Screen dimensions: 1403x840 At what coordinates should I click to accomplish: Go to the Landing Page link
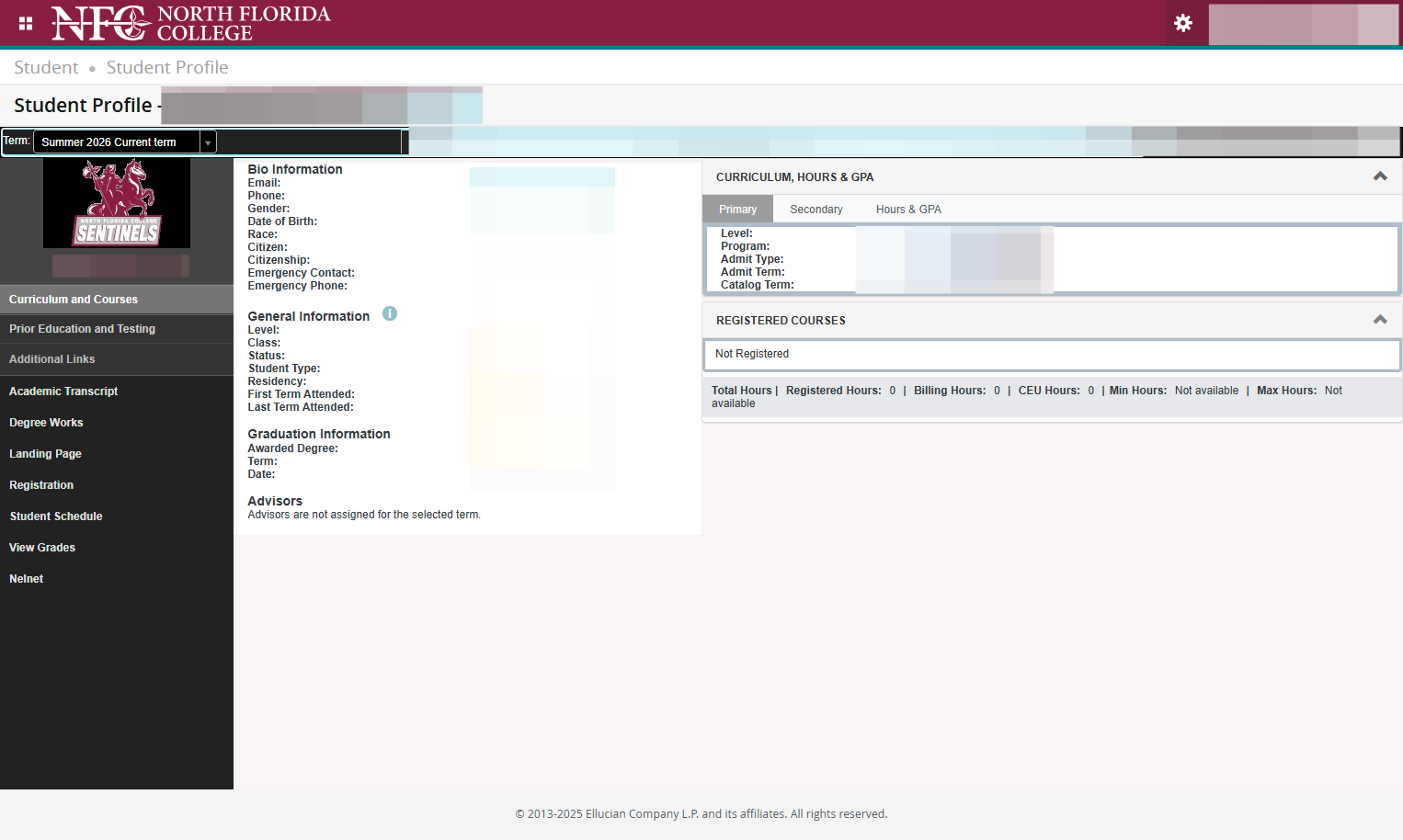point(45,454)
